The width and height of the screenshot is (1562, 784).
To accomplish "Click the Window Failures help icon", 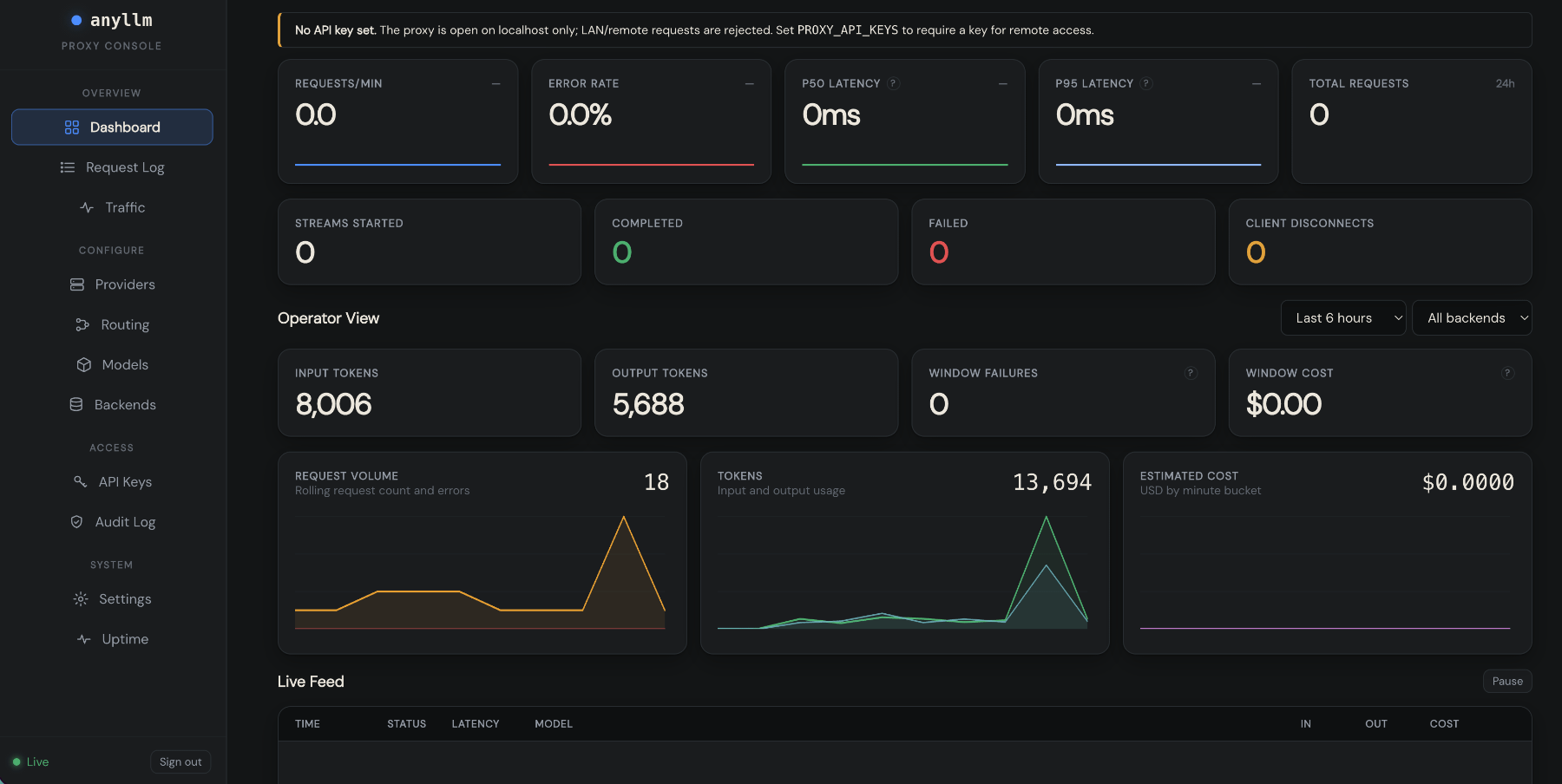I will (x=1191, y=373).
